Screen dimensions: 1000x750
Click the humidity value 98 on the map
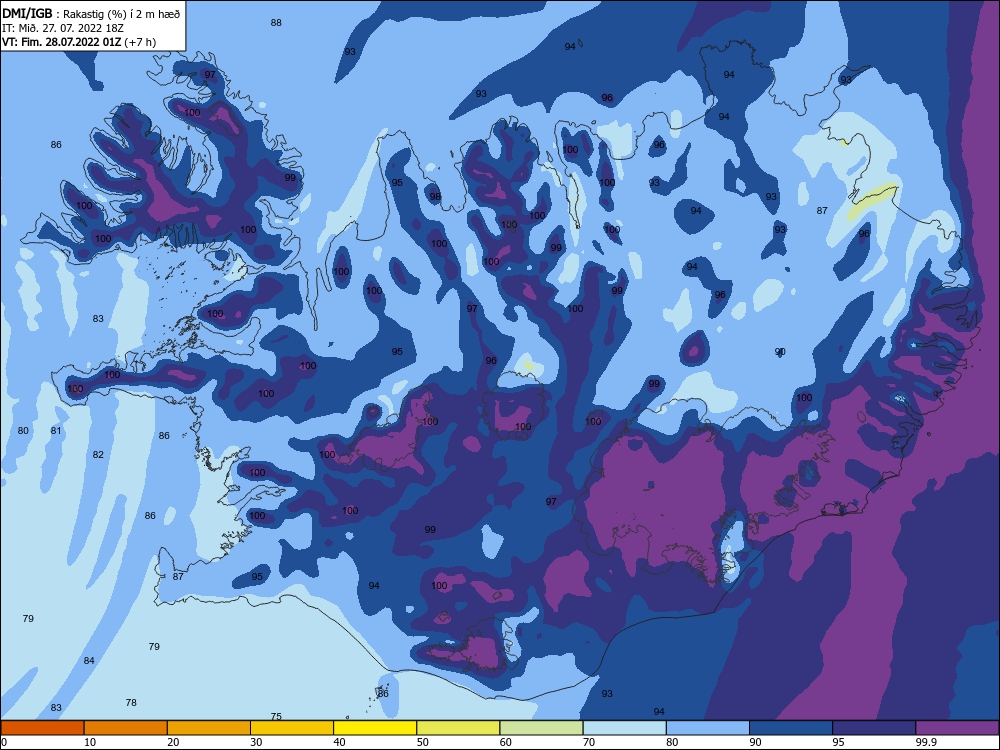pos(435,196)
